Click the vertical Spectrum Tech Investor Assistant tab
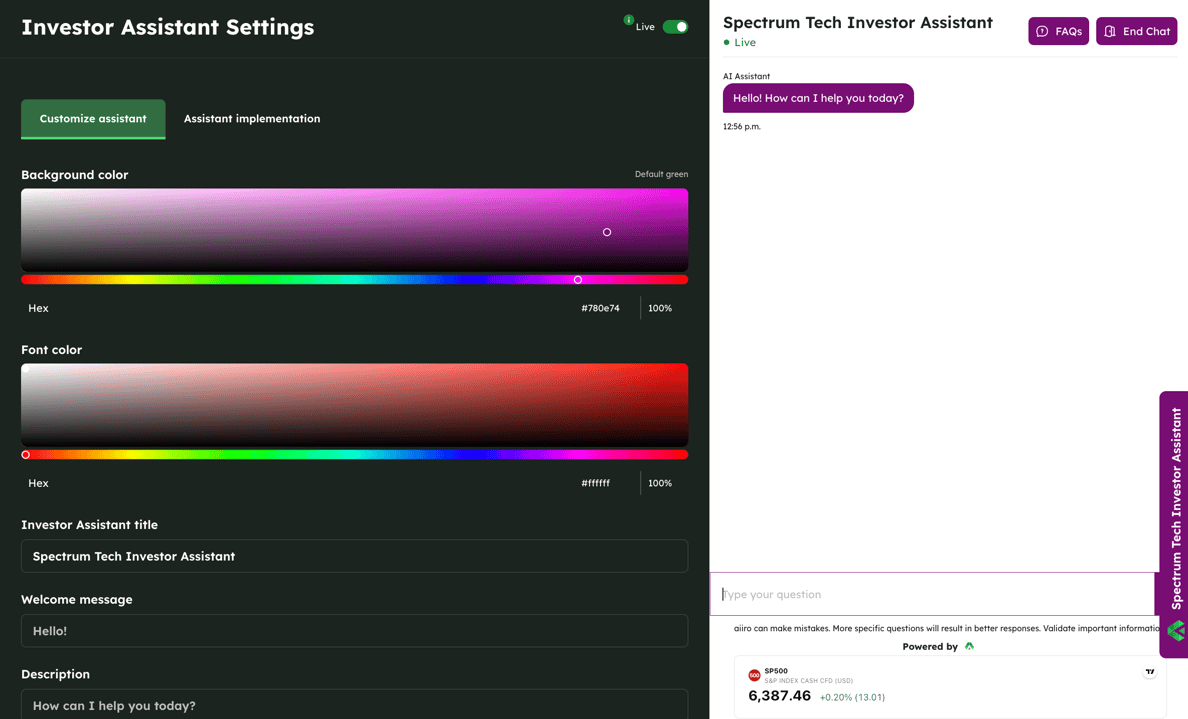The height and width of the screenshot is (719, 1188). [1176, 508]
